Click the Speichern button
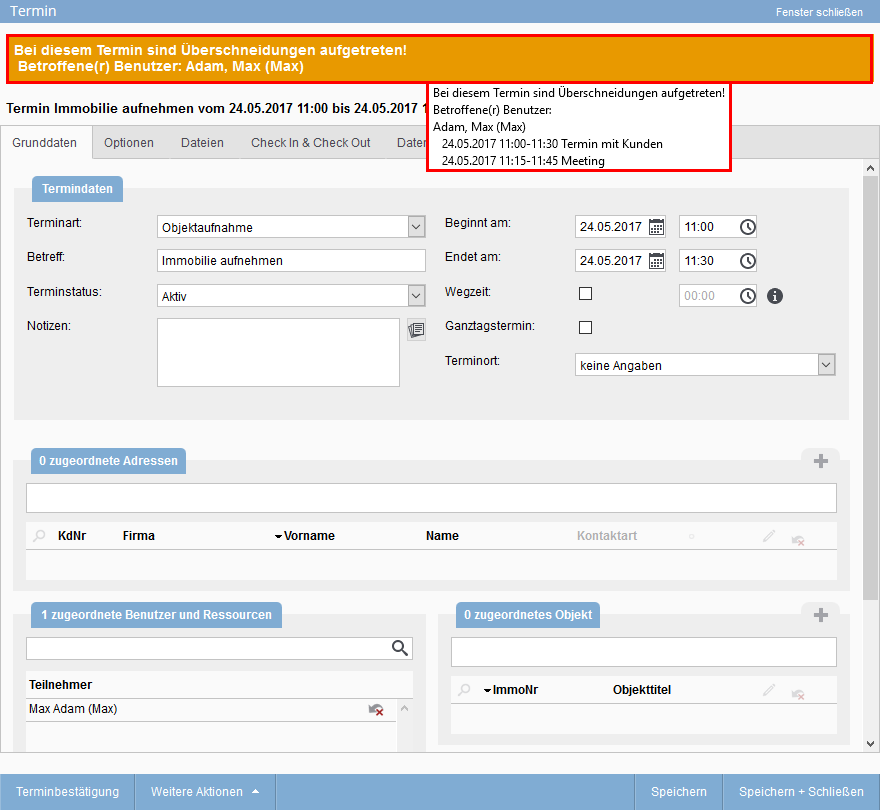This screenshot has height=810, width=880. 678,791
